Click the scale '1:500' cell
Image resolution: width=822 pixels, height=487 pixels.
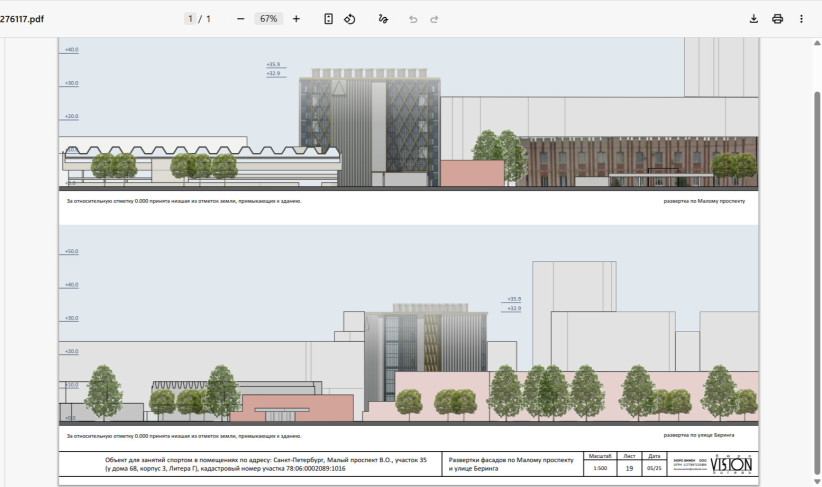pos(600,468)
